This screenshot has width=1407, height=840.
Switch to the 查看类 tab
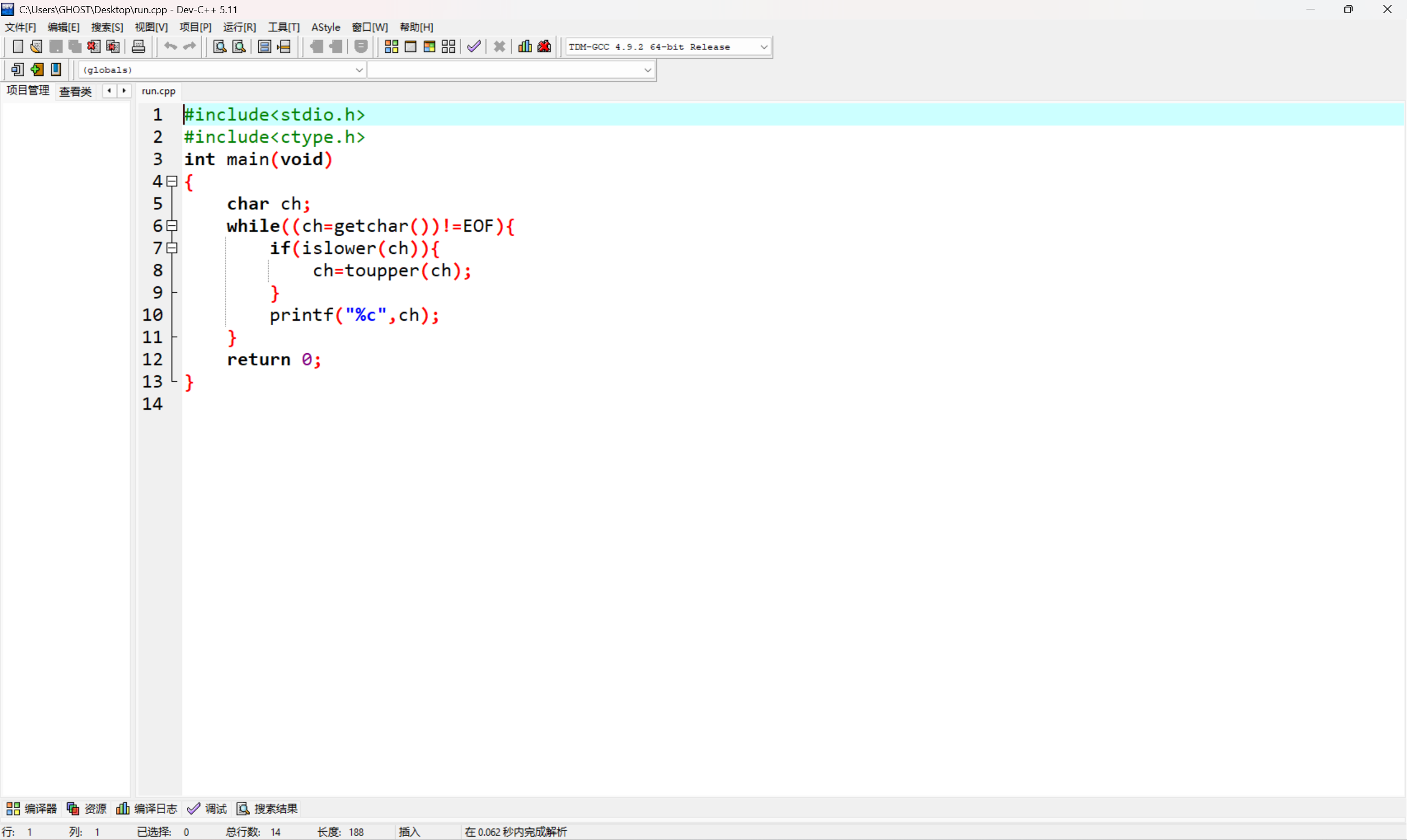pos(75,91)
